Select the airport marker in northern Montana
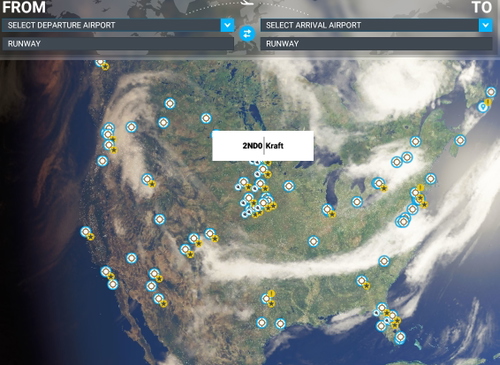Image resolution: width=500 pixels, height=365 pixels. coord(170,103)
